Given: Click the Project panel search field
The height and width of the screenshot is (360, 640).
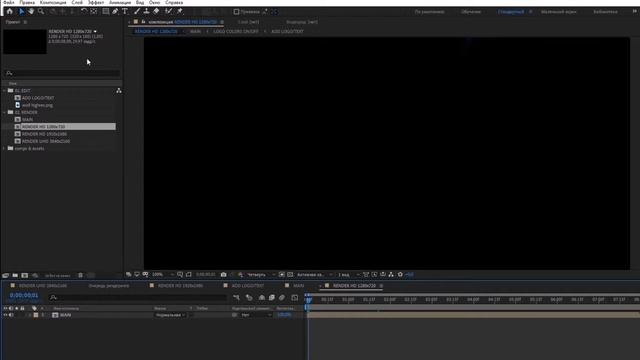Looking at the screenshot, I should click(x=62, y=73).
